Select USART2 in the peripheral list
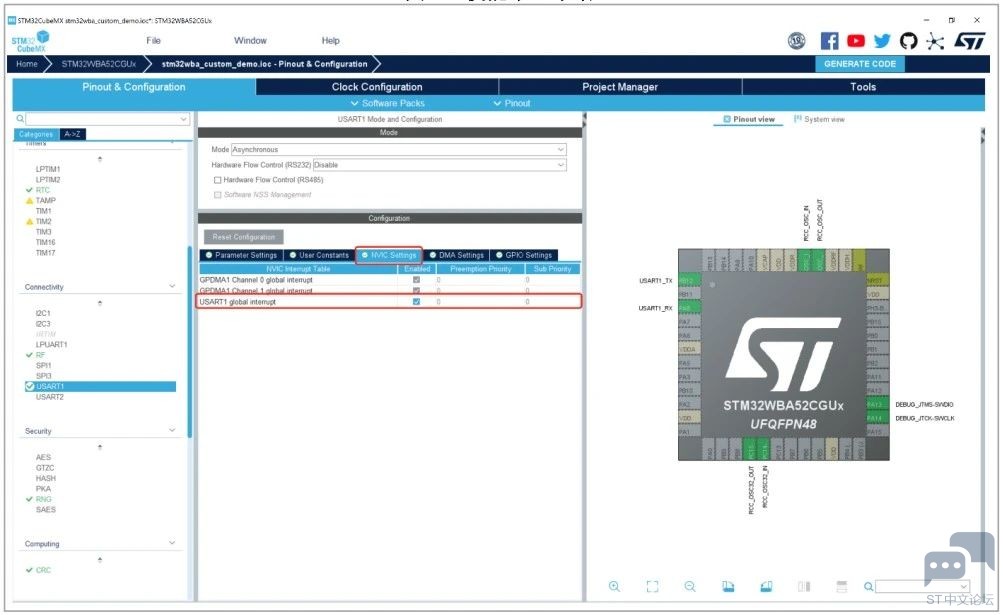This screenshot has width=1003, height=615. (49, 397)
